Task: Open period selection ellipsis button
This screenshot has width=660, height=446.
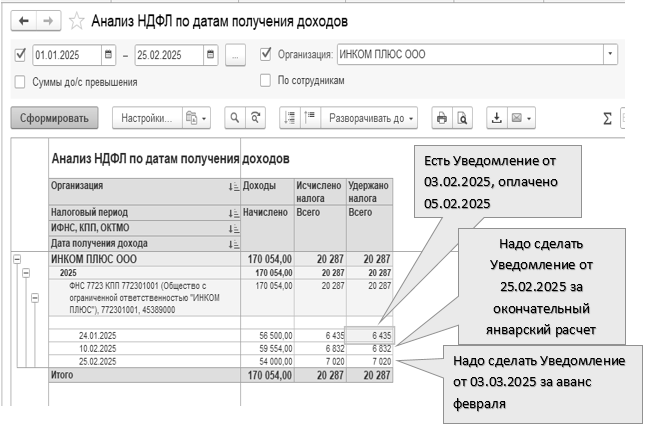Action: pos(235,55)
